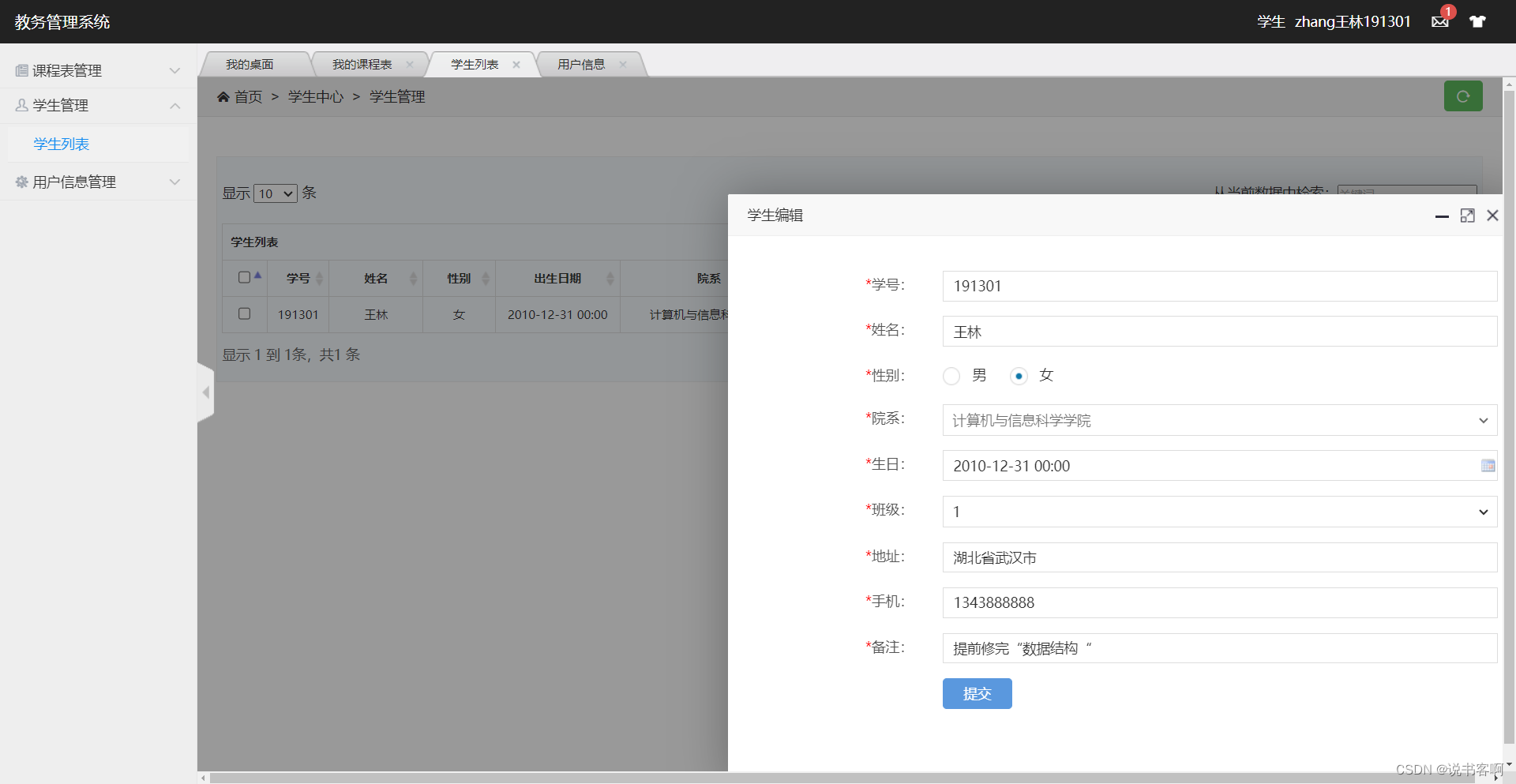Click the 学号 input field
The height and width of the screenshot is (784, 1516).
1220,286
